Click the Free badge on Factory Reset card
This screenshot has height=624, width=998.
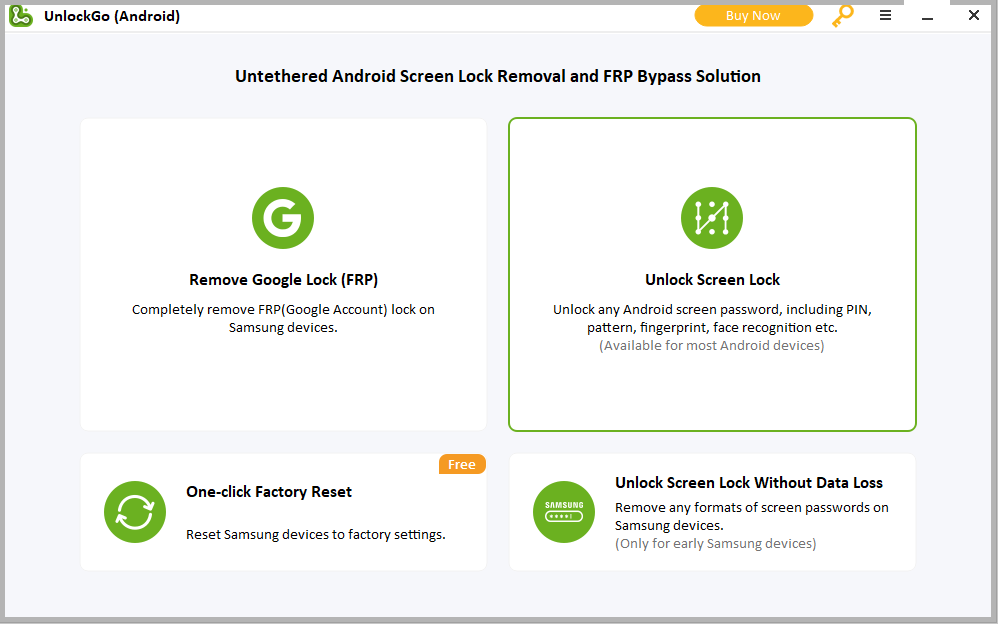point(462,464)
